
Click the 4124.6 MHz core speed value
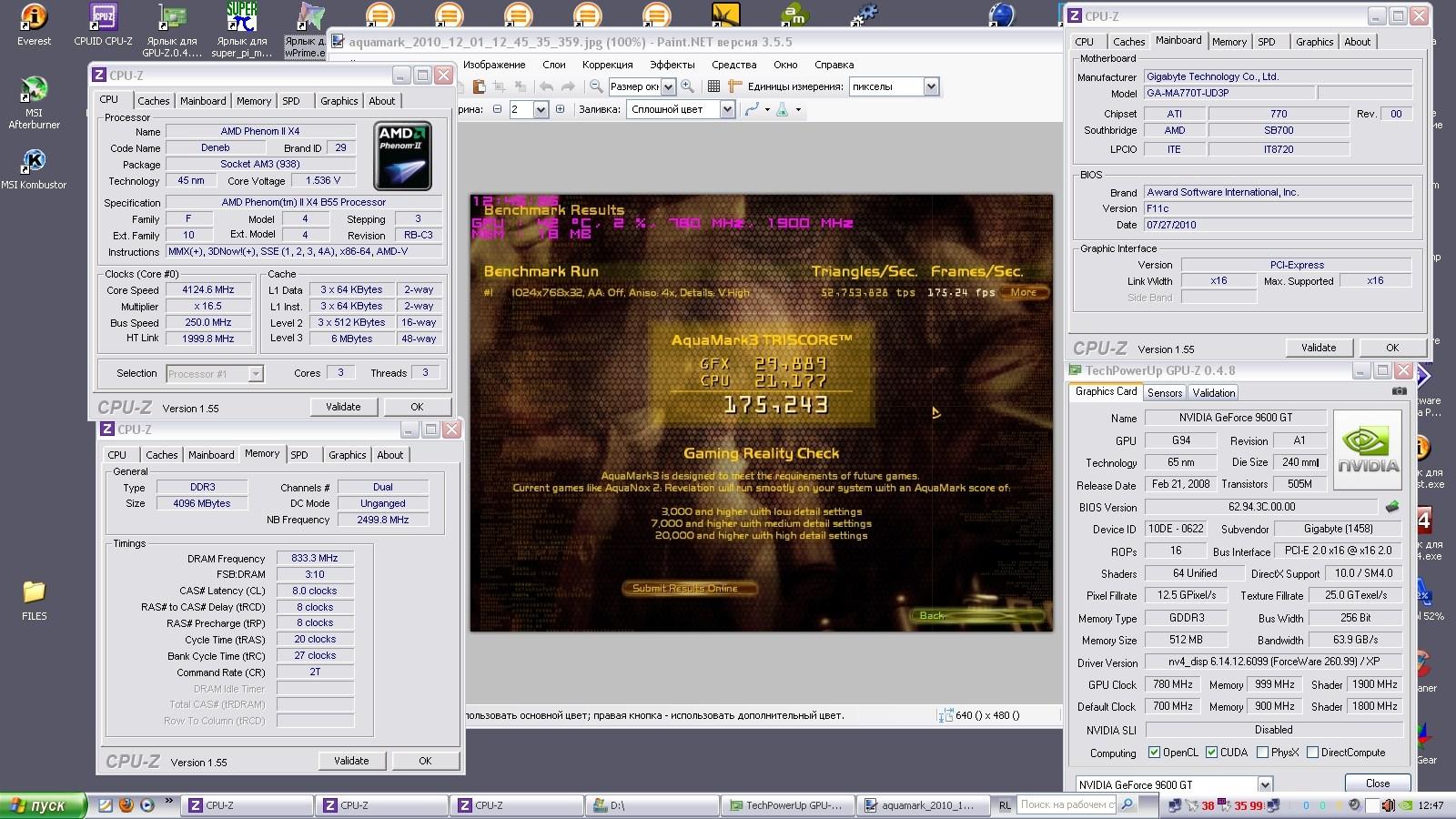pyautogui.click(x=208, y=289)
